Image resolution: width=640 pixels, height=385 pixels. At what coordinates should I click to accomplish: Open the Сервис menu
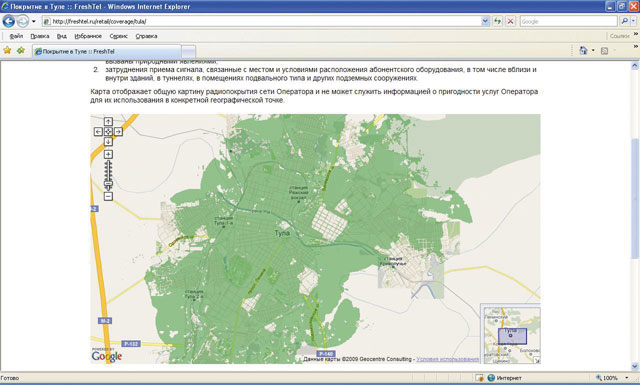(118, 36)
